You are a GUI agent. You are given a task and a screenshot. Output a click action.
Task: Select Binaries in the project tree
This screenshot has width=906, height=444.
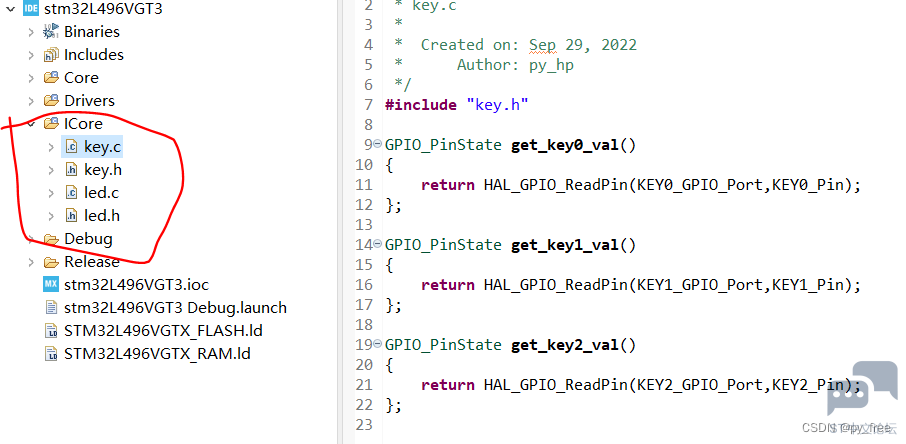coord(92,32)
